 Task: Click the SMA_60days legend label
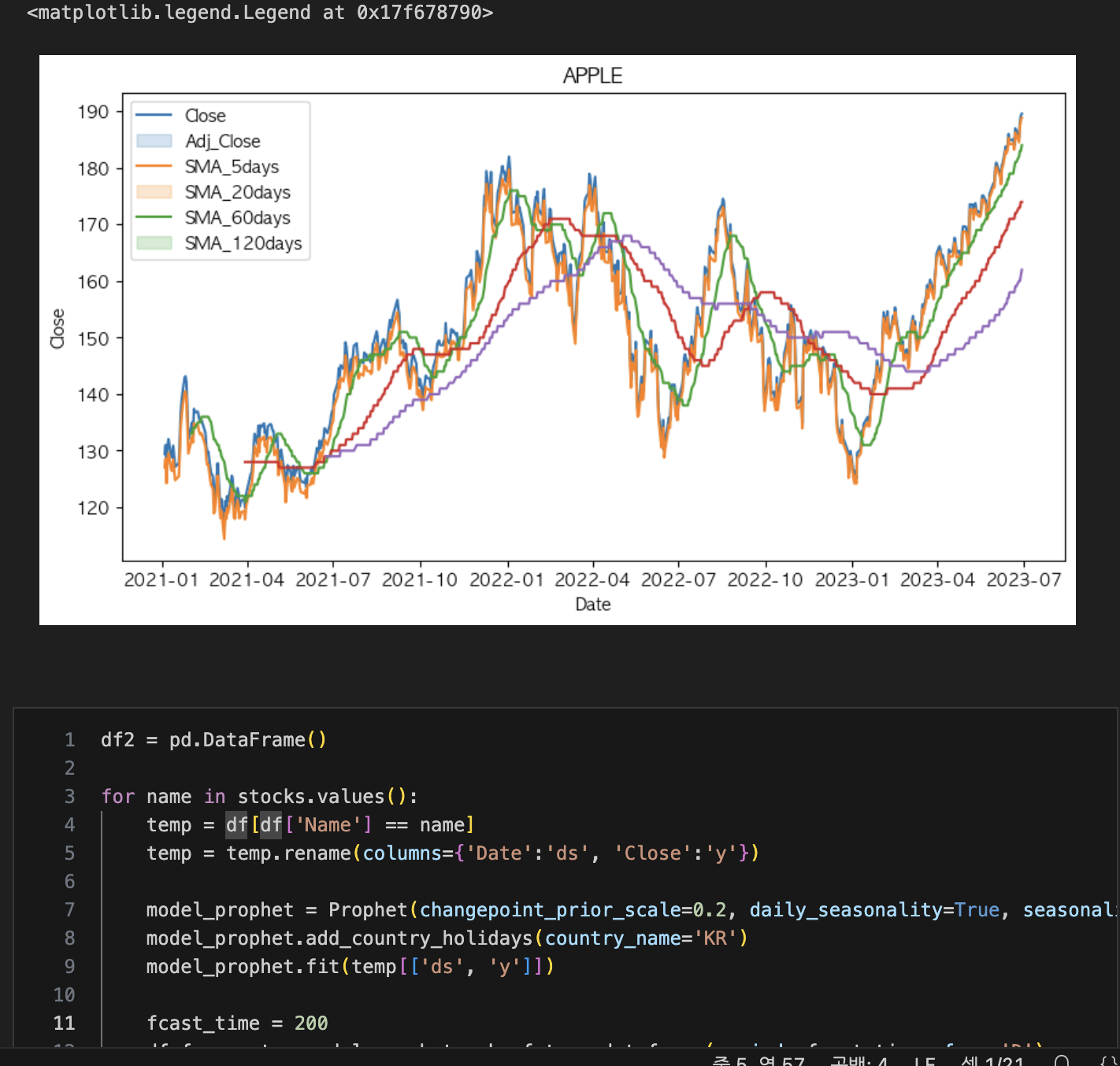(238, 217)
